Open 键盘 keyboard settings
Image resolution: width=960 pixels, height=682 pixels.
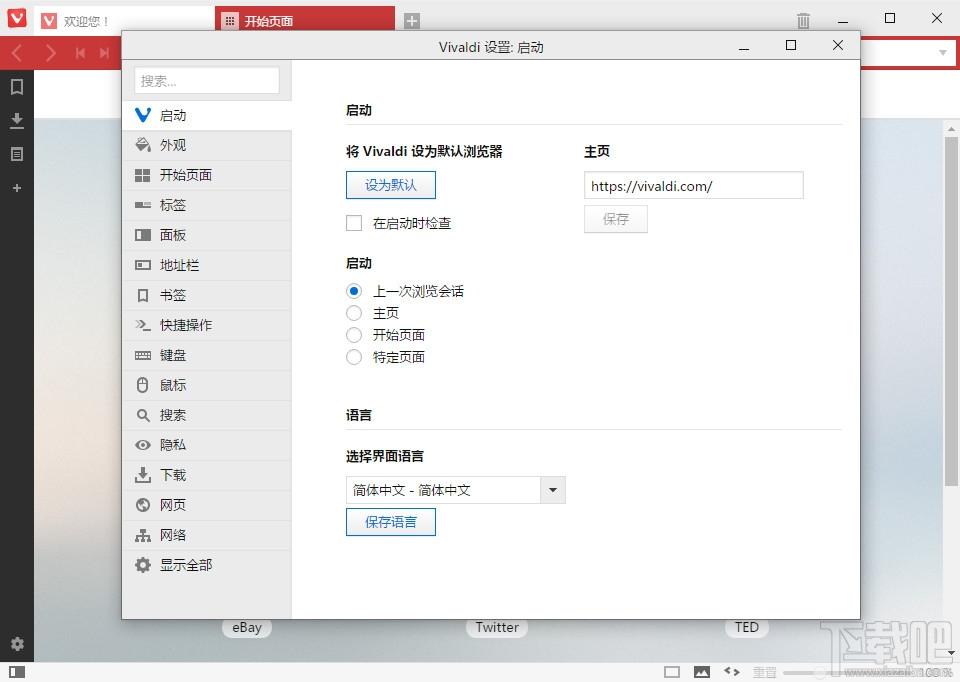click(207, 355)
